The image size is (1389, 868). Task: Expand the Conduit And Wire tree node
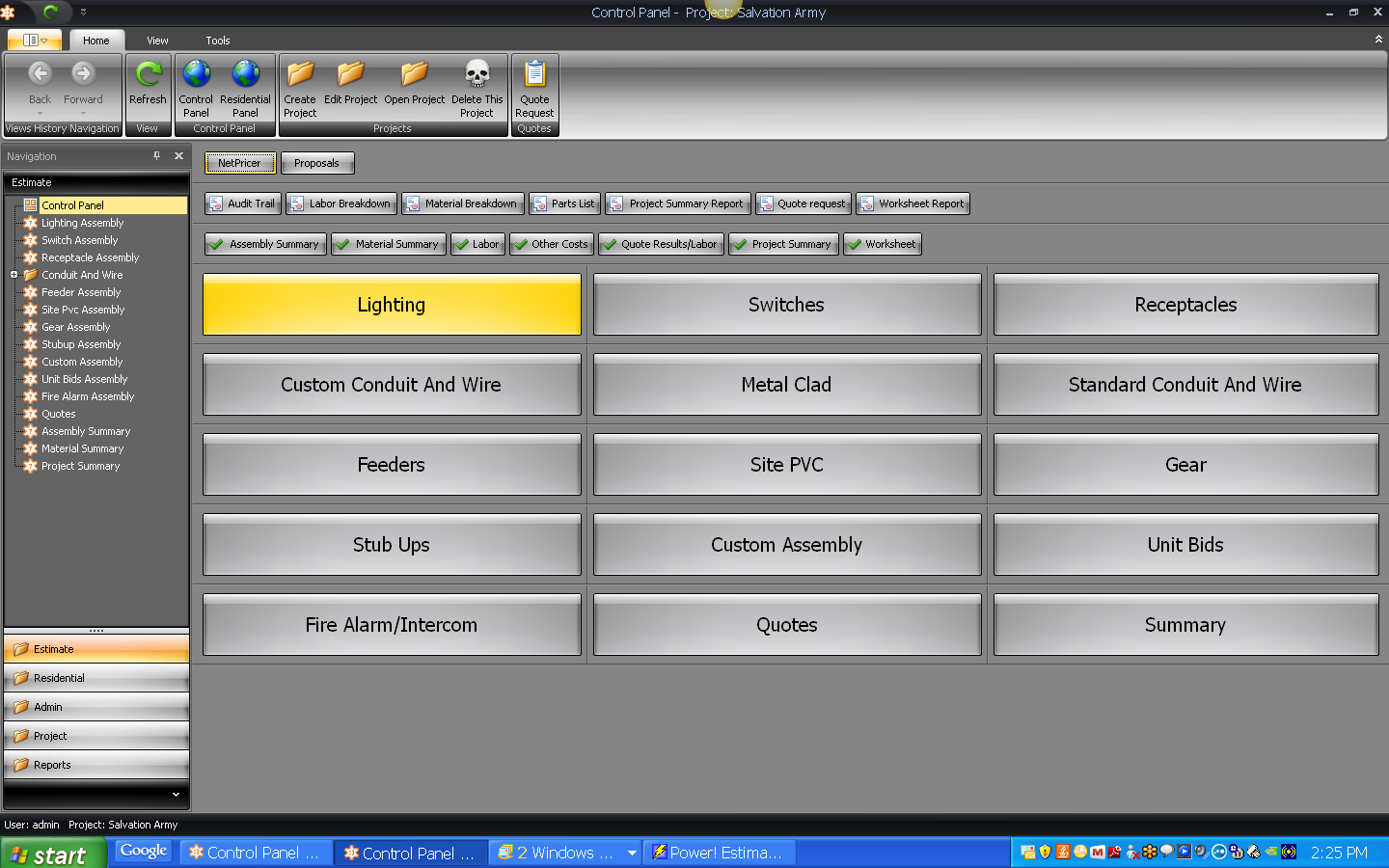[15, 275]
